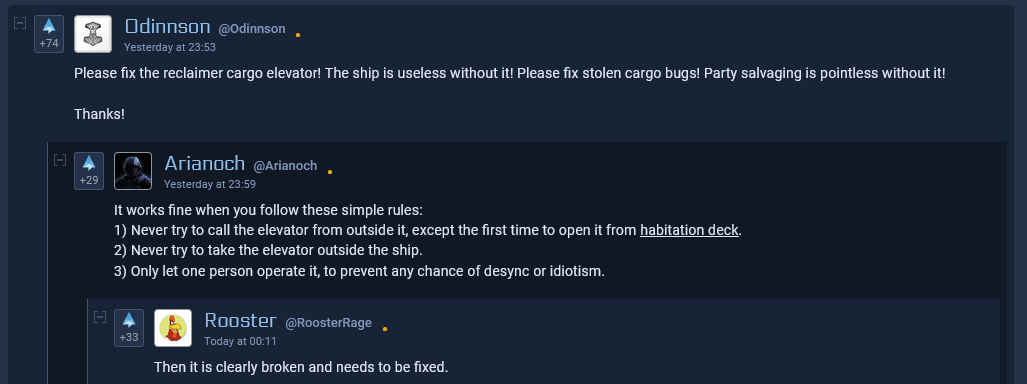Viewport: 1027px width, 384px height.
Task: Collapse Arianoch's reply thread
Action: pyautogui.click(x=60, y=160)
